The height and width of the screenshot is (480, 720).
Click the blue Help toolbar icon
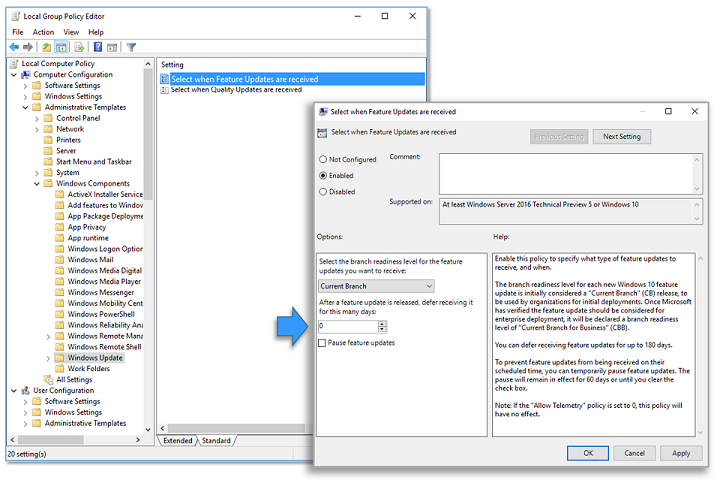pyautogui.click(x=98, y=47)
